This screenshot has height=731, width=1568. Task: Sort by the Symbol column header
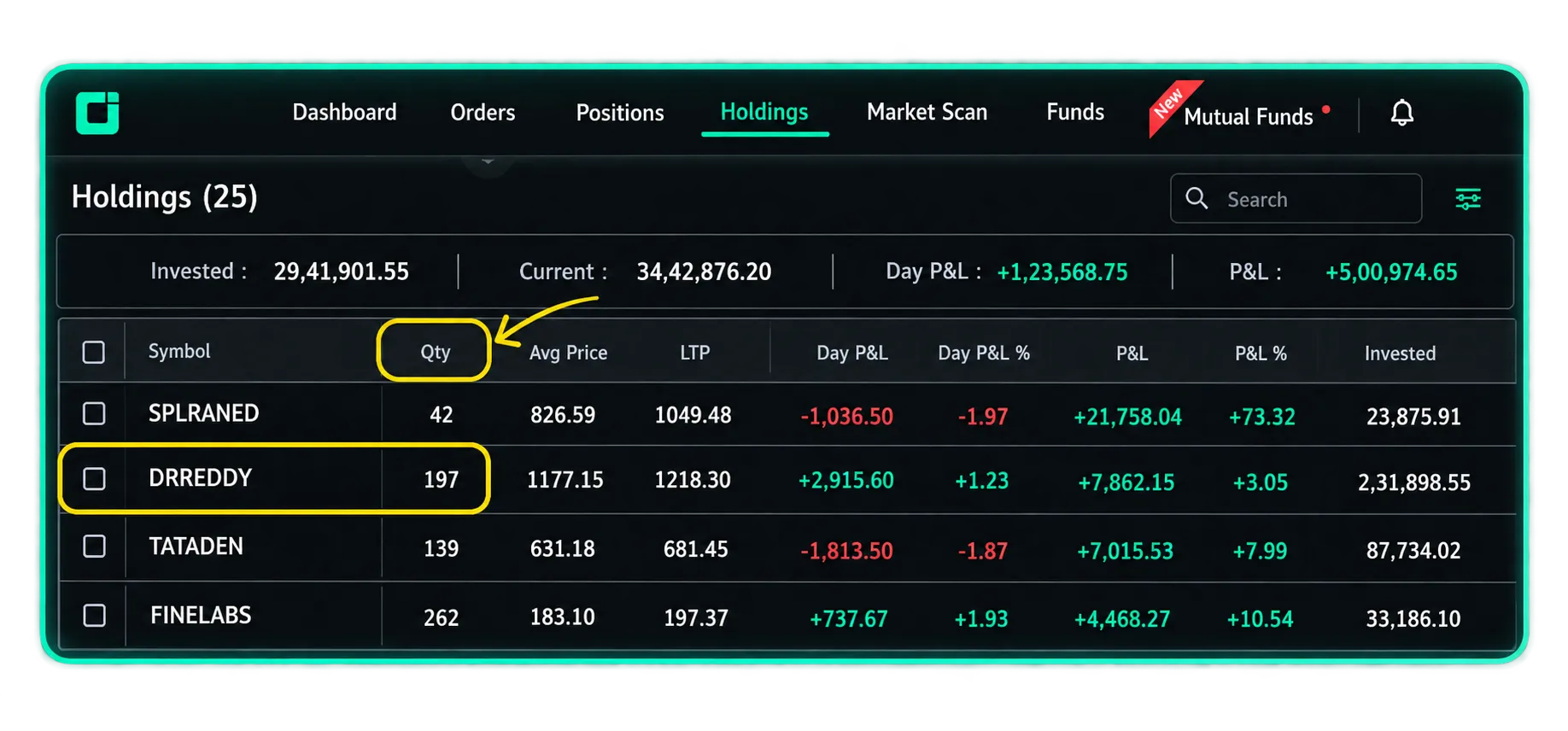(179, 351)
